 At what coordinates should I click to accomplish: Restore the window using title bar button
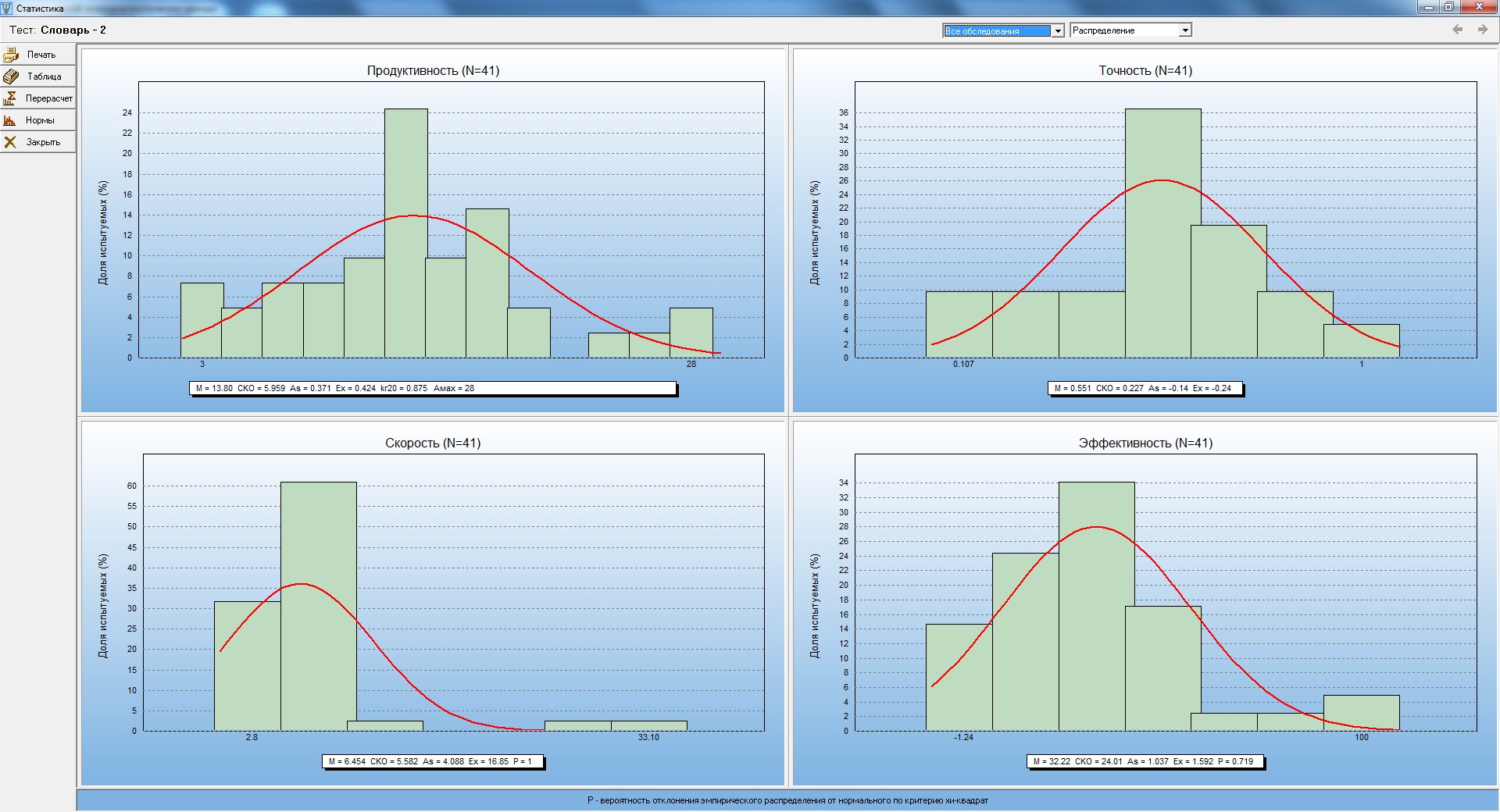(x=1448, y=7)
